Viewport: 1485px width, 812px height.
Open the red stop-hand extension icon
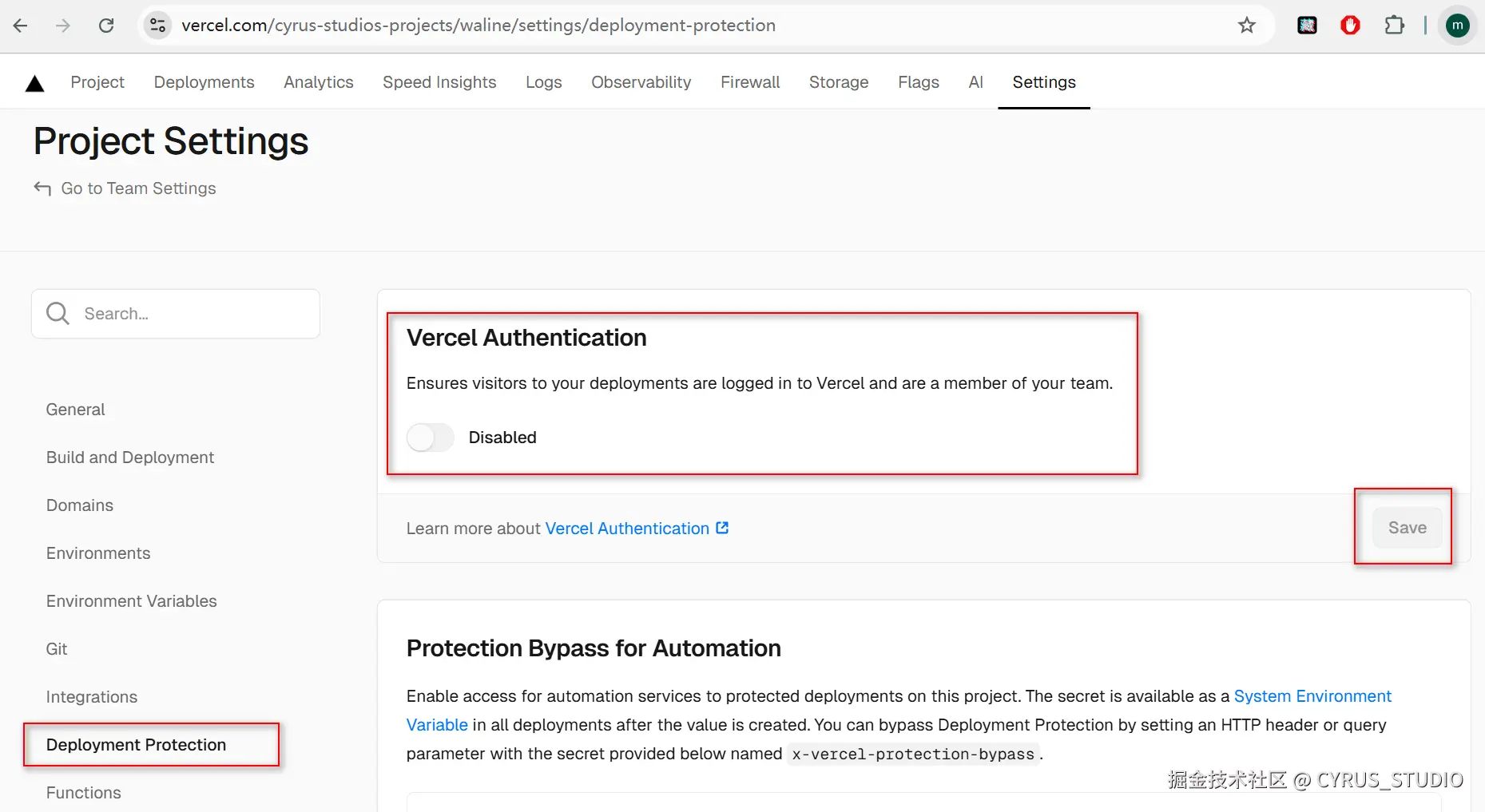[x=1351, y=26]
